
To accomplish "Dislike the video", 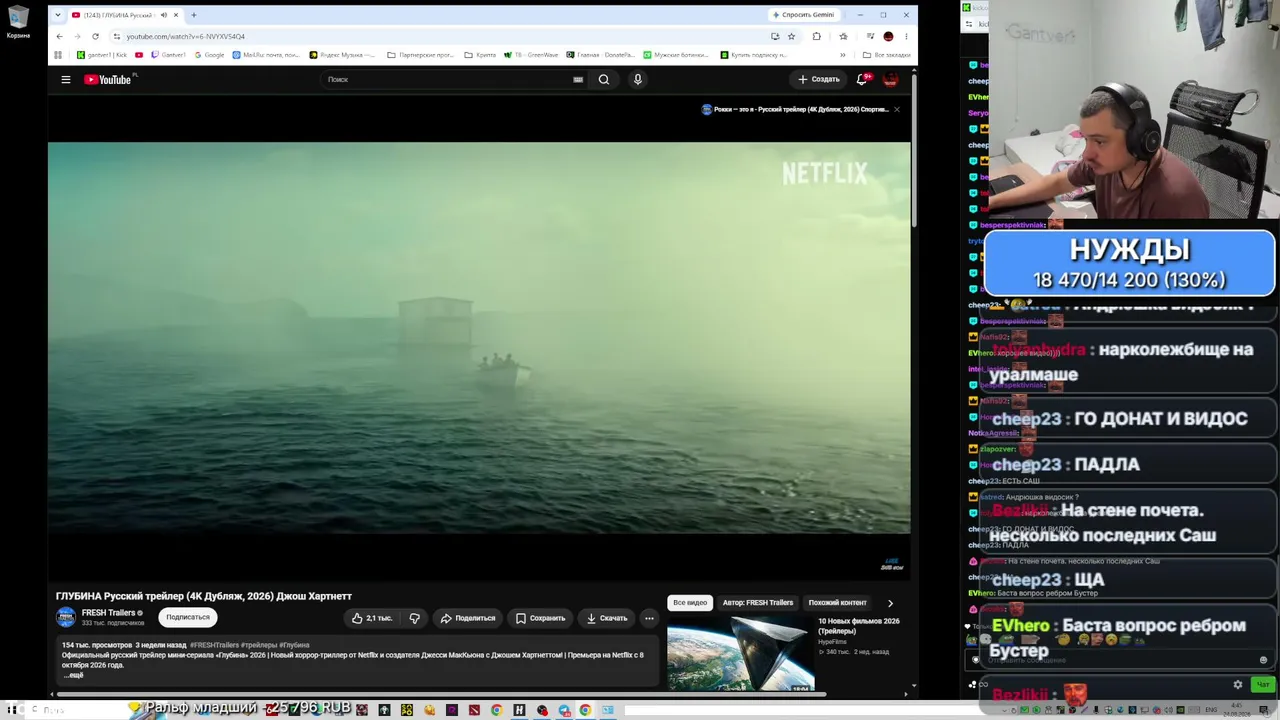I will pyautogui.click(x=414, y=618).
